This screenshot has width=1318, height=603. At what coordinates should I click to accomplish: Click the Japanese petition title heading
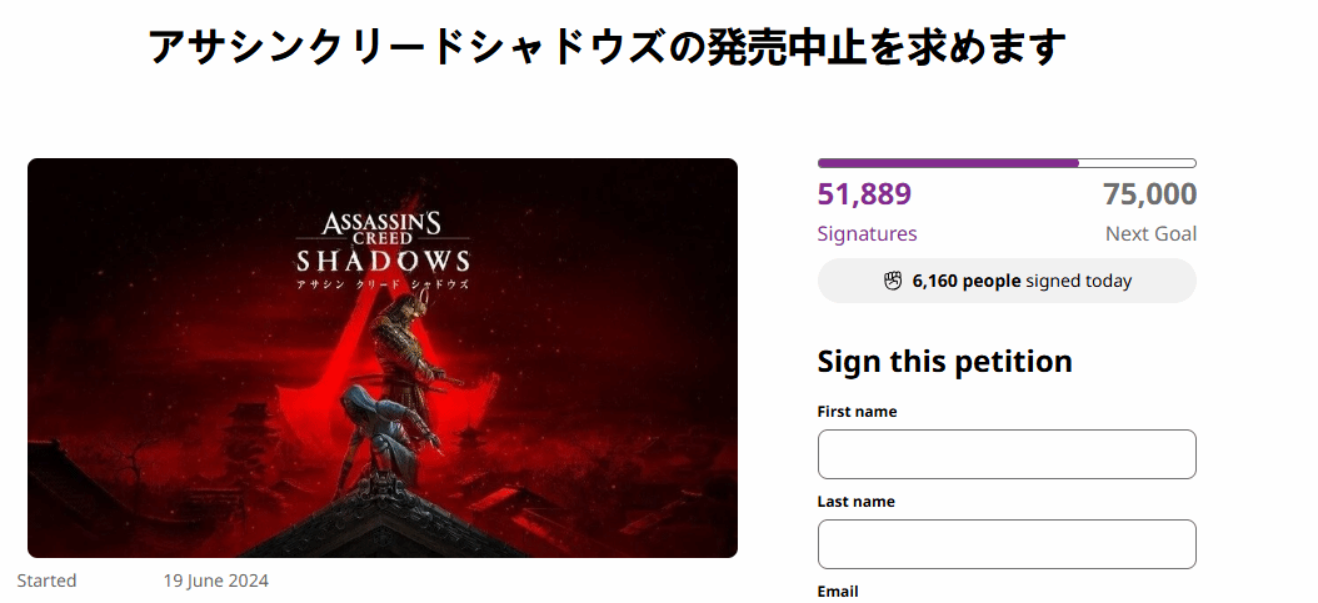pos(606,47)
